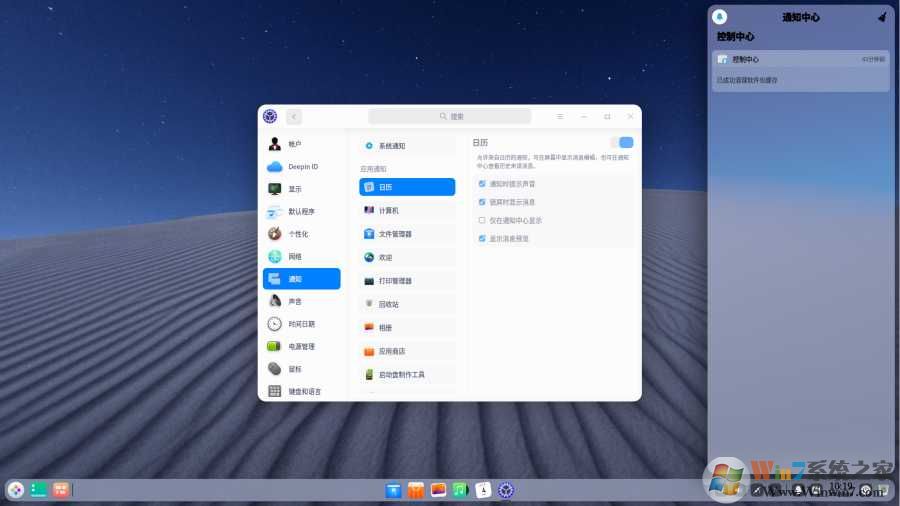
Task: Select the 回收站 notification entry
Action: tap(407, 304)
